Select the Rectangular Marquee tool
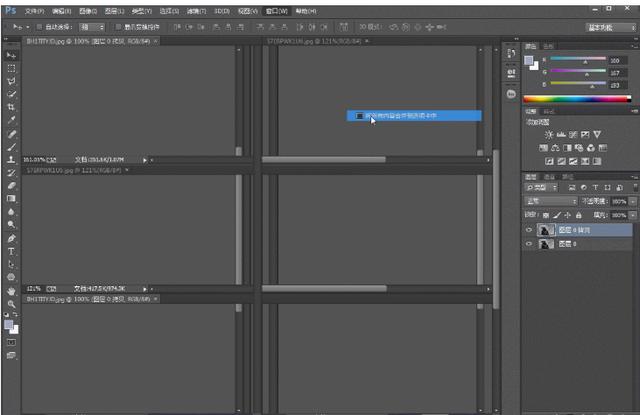640x415 pixels. [x=11, y=68]
